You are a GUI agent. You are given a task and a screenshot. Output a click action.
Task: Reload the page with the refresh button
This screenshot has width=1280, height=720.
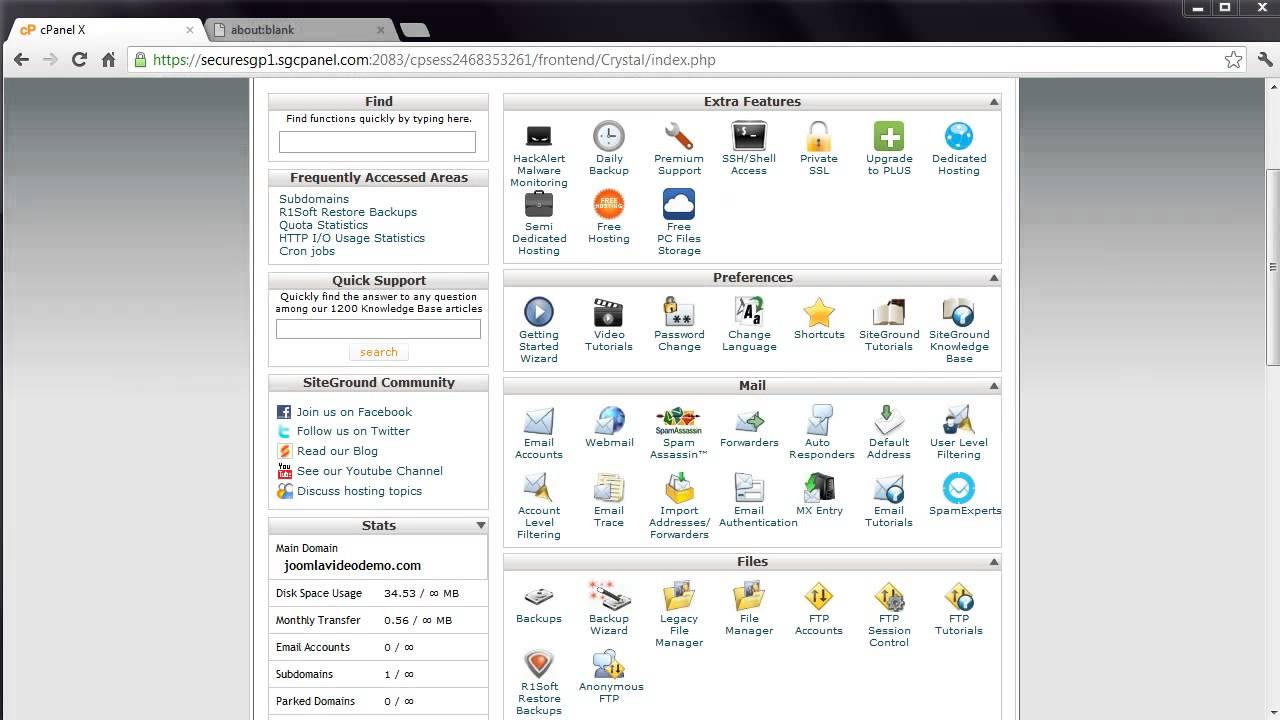click(x=79, y=60)
